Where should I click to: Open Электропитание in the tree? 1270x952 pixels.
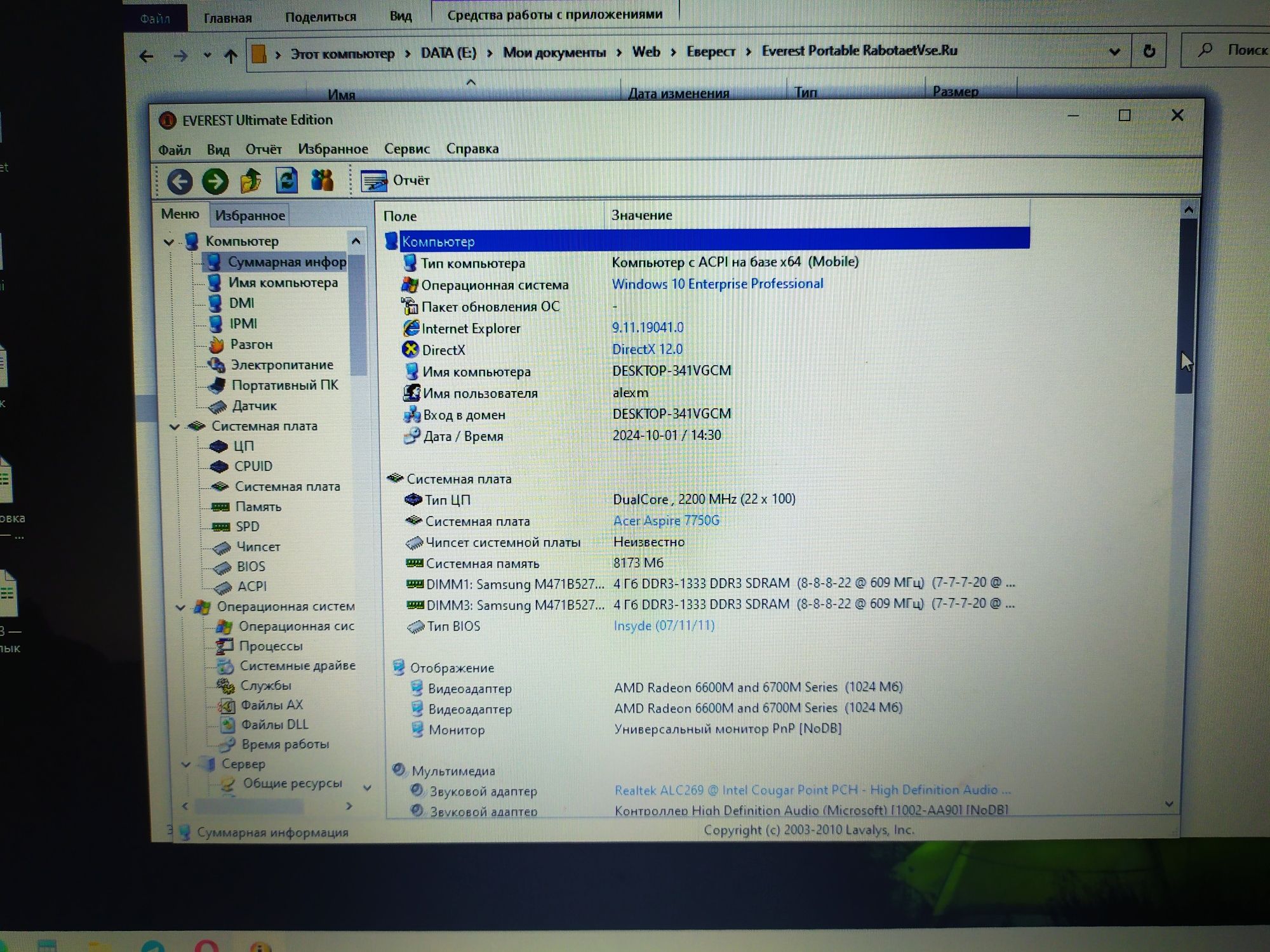pyautogui.click(x=282, y=365)
